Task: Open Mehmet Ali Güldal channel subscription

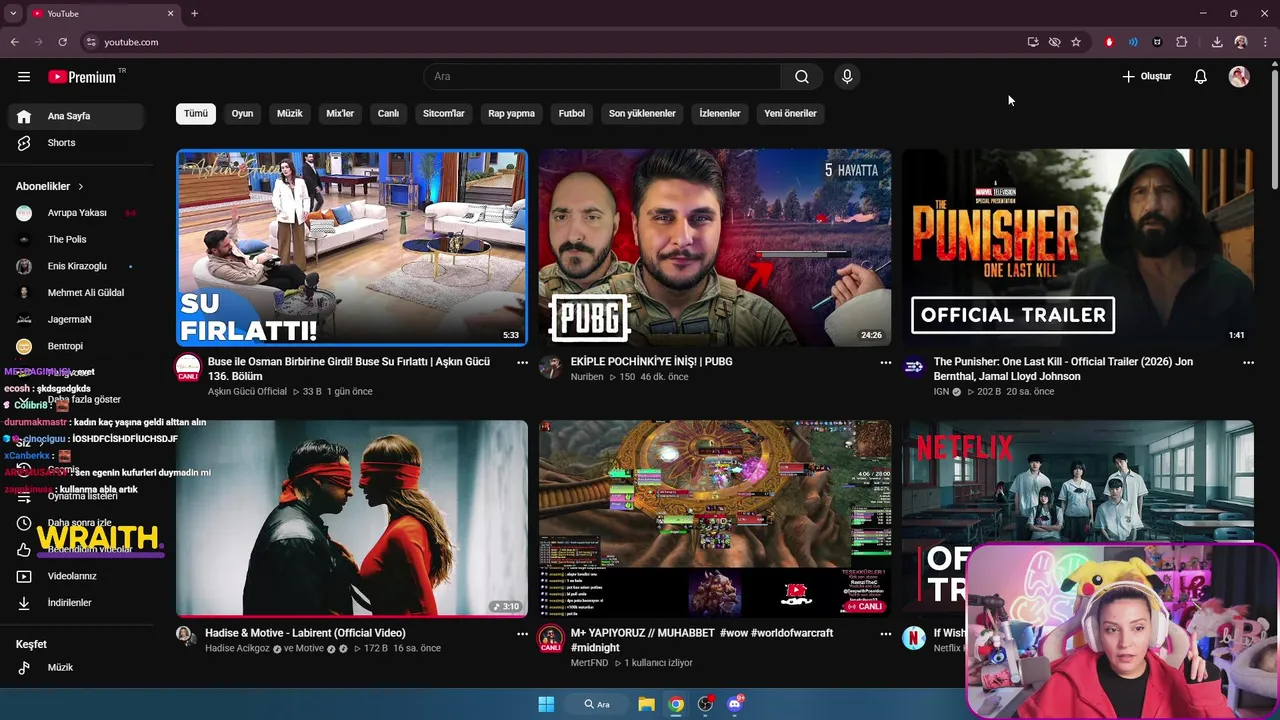Action: pos(76,293)
